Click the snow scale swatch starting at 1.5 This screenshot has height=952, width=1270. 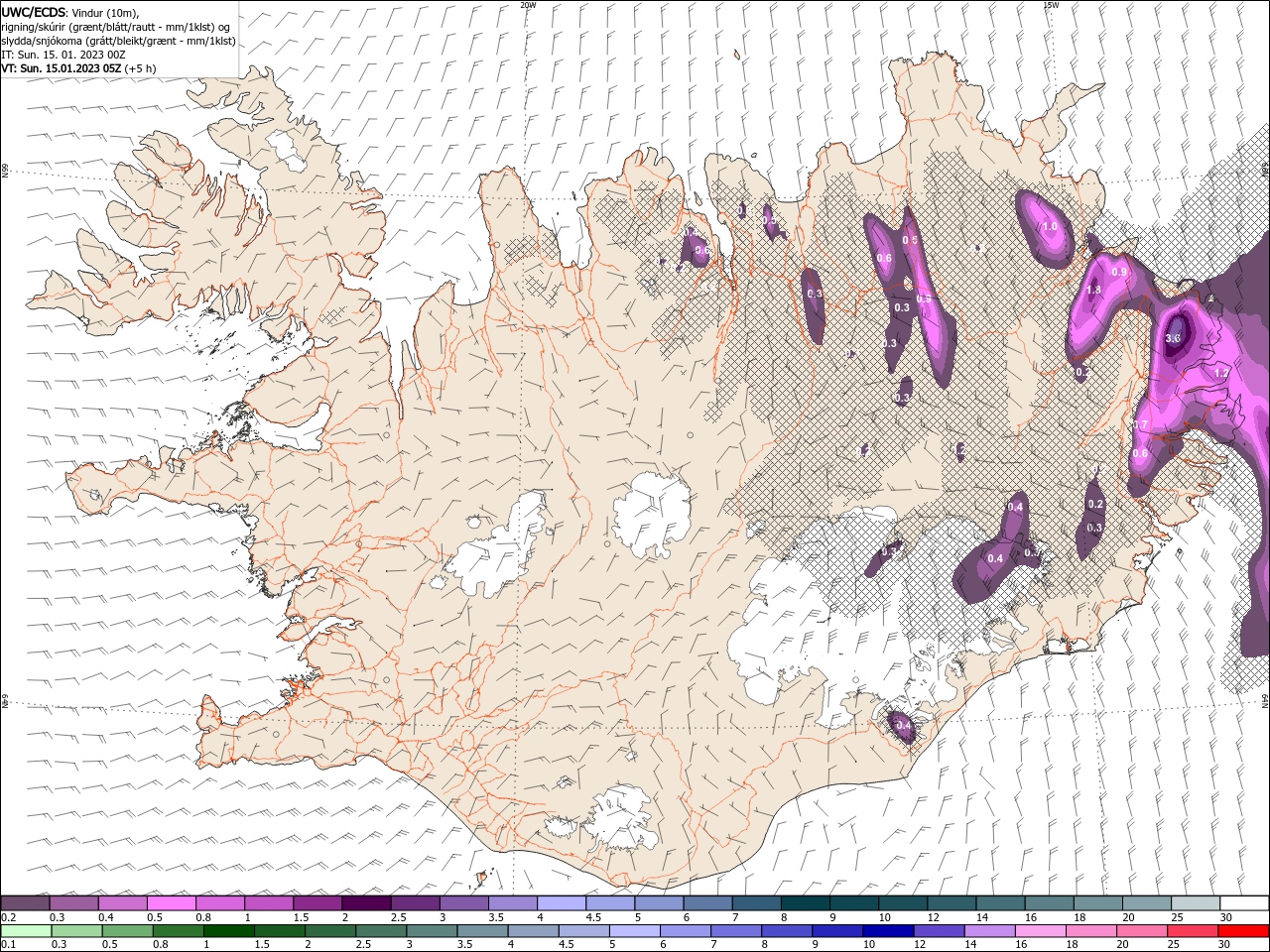[x=317, y=903]
